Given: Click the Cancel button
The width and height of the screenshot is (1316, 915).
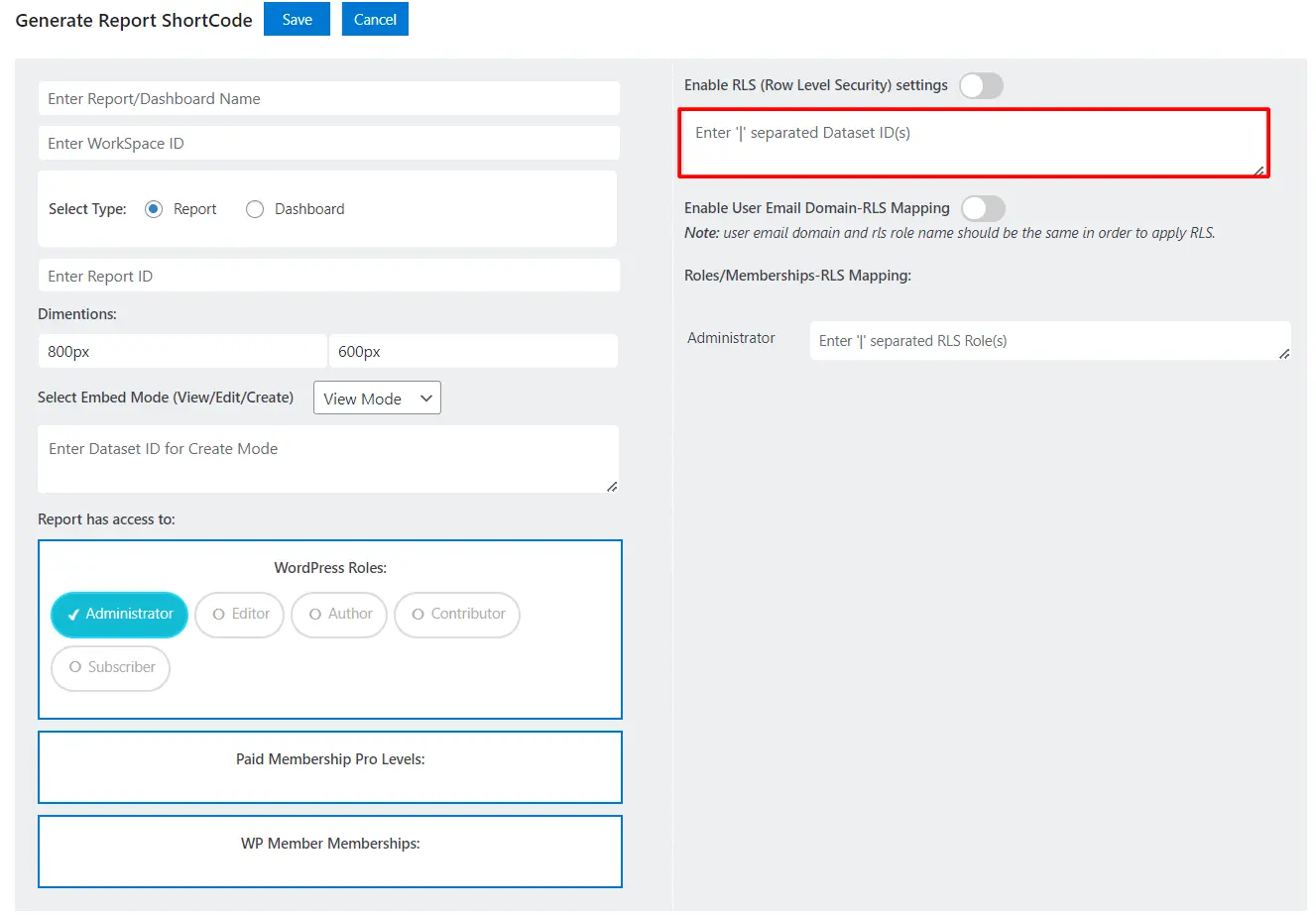Looking at the screenshot, I should tap(375, 19).
